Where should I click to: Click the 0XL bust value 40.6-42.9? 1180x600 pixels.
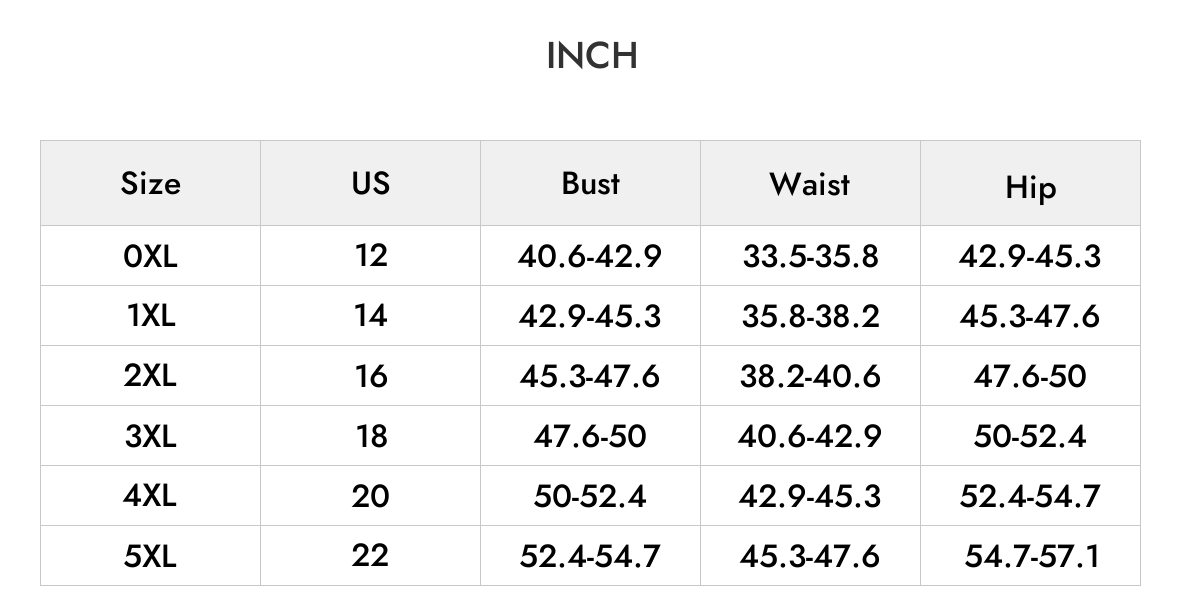[x=590, y=257]
